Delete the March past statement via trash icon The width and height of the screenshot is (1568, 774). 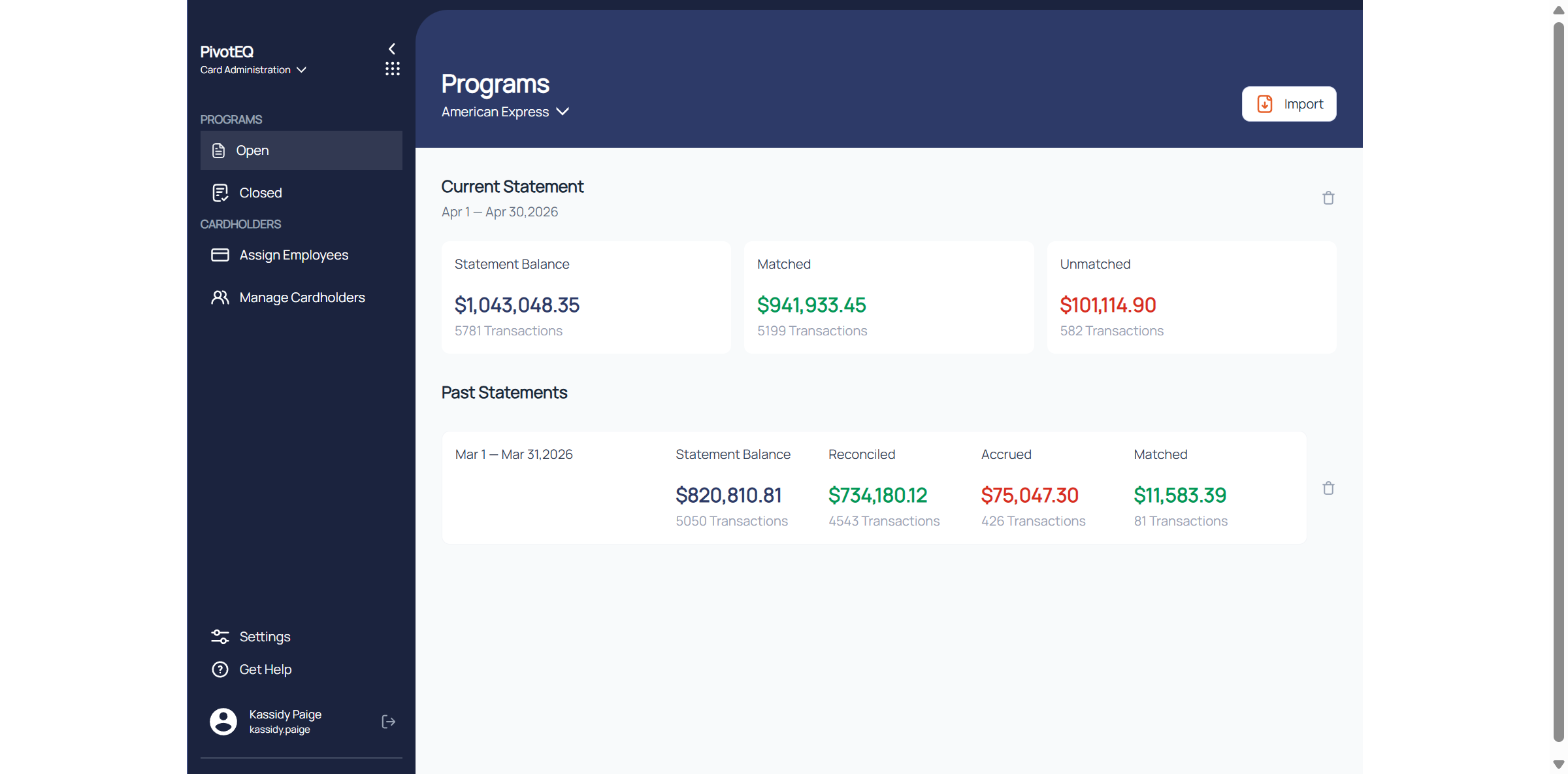click(1328, 488)
